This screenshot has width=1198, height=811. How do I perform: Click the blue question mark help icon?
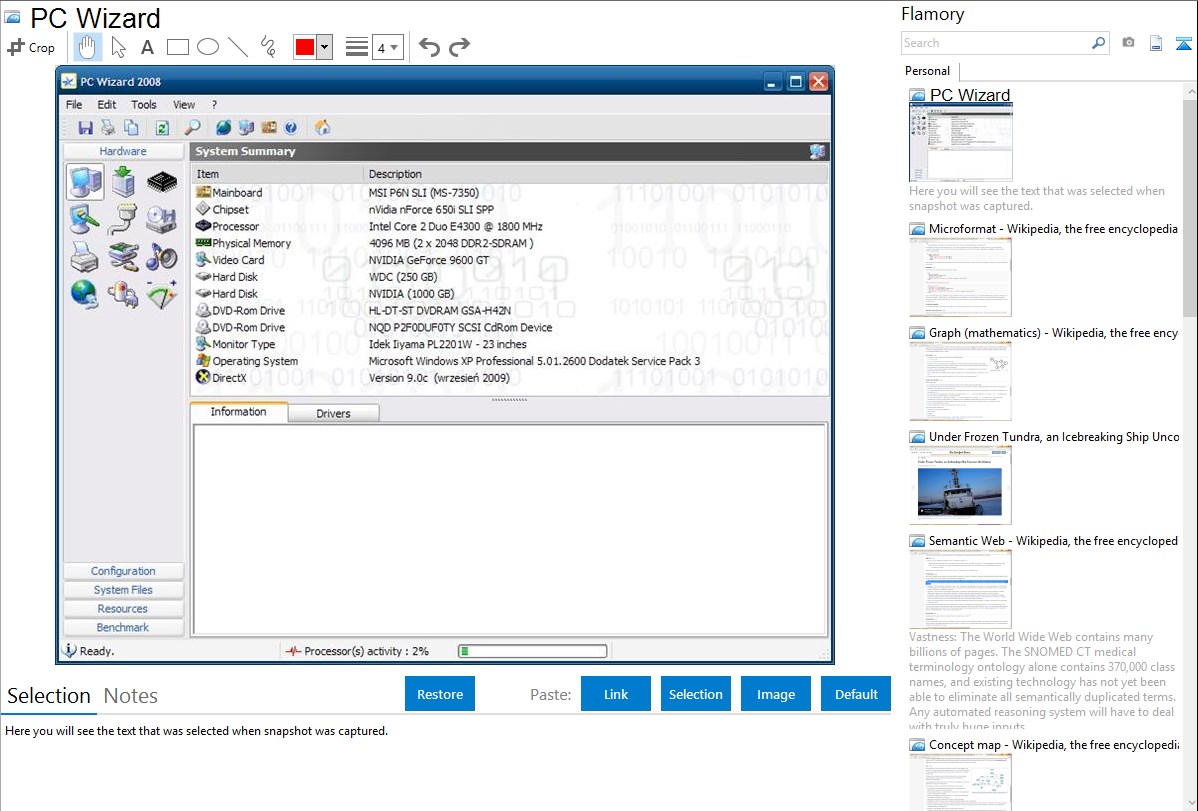point(290,128)
